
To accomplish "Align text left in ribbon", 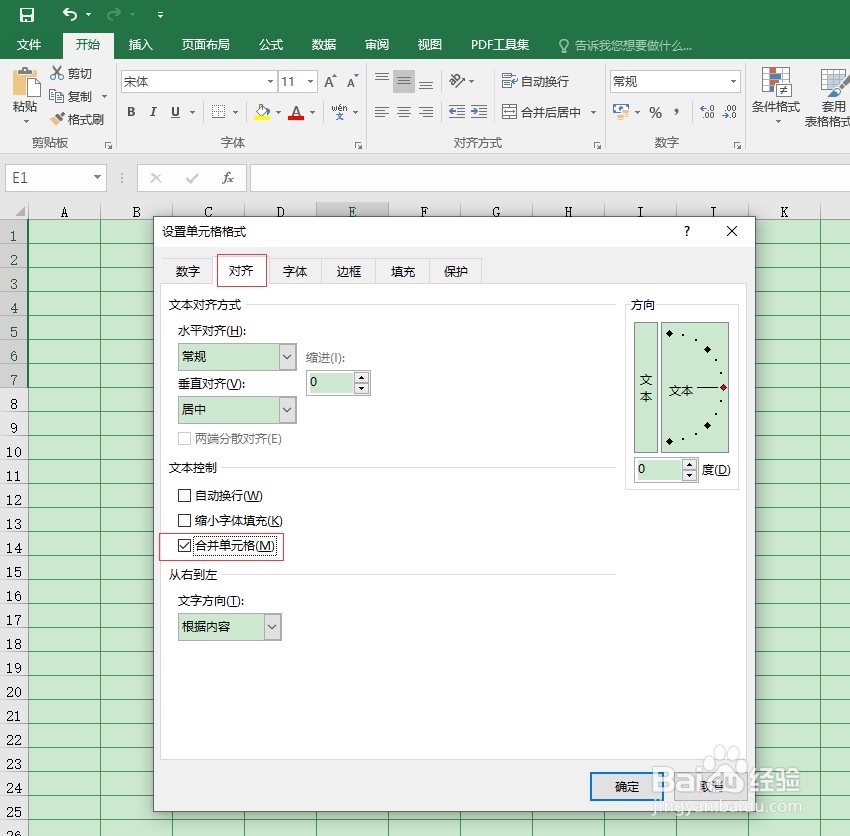I will [x=382, y=112].
